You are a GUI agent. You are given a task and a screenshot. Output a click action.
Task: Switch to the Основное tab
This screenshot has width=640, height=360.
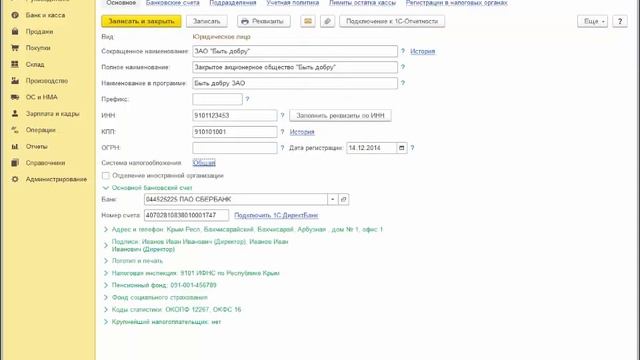pos(121,3)
